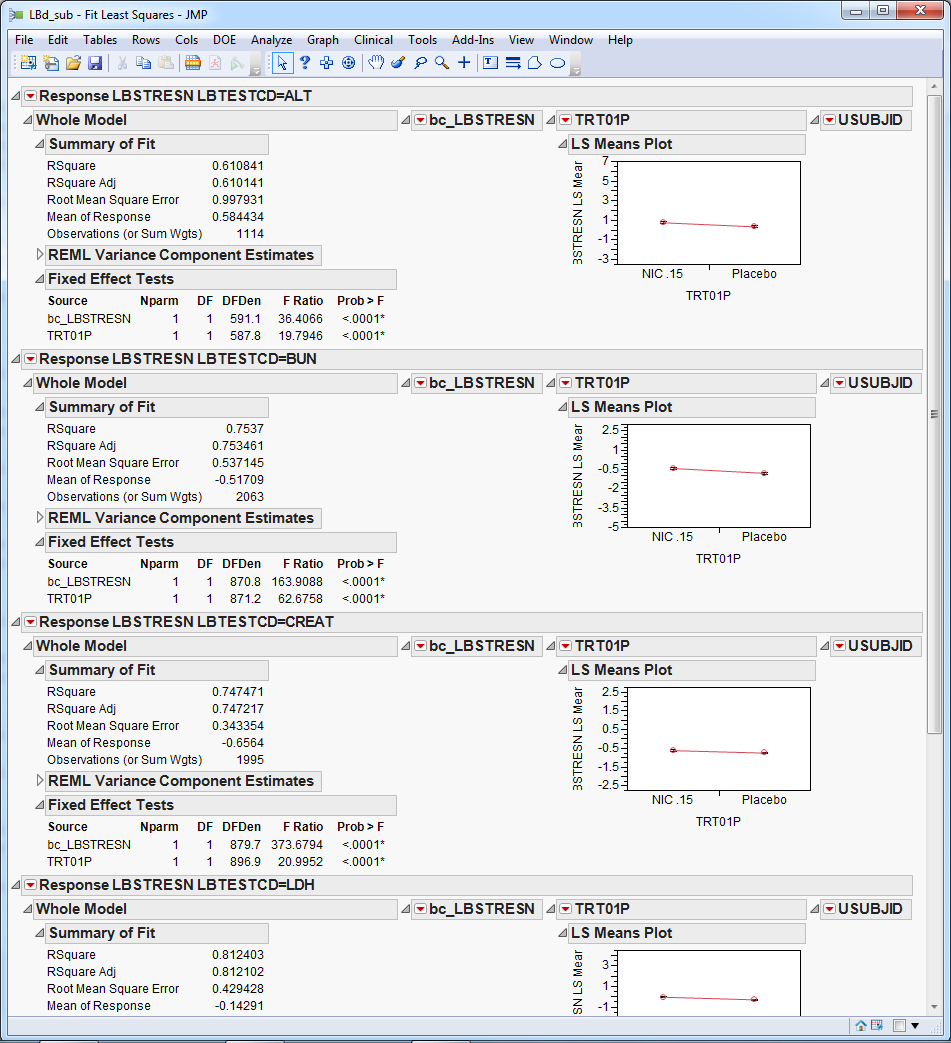Image resolution: width=951 pixels, height=1043 pixels.
Task: Expand REML Variance Component Estimates under BUN
Action: 40,518
